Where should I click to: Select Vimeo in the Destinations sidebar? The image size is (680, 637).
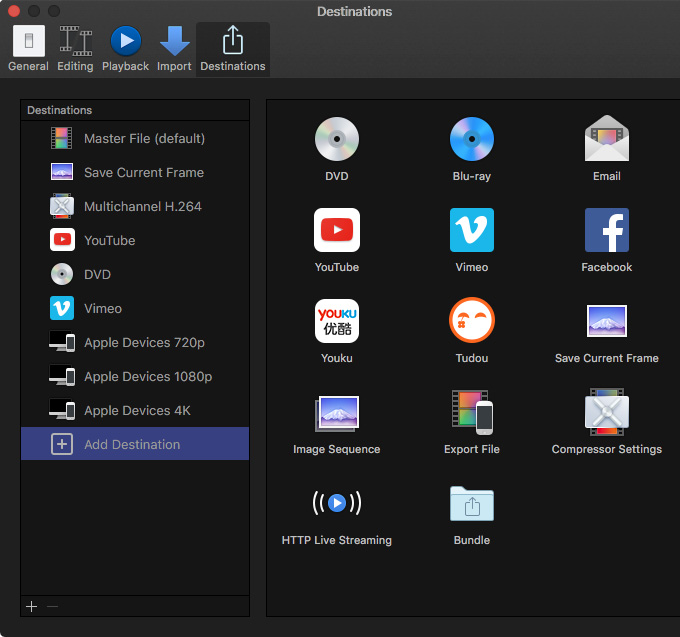coord(135,308)
